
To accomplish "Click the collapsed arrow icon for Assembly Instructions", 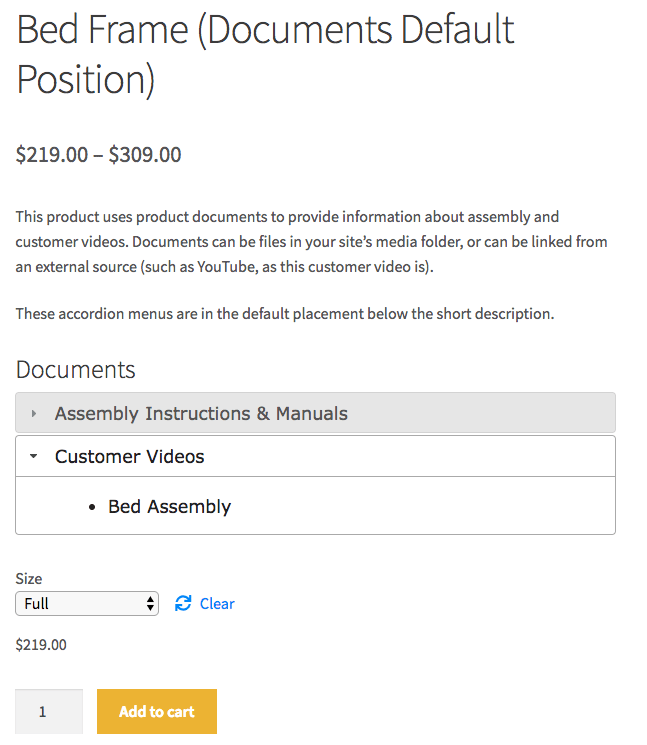I will pyautogui.click(x=34, y=413).
